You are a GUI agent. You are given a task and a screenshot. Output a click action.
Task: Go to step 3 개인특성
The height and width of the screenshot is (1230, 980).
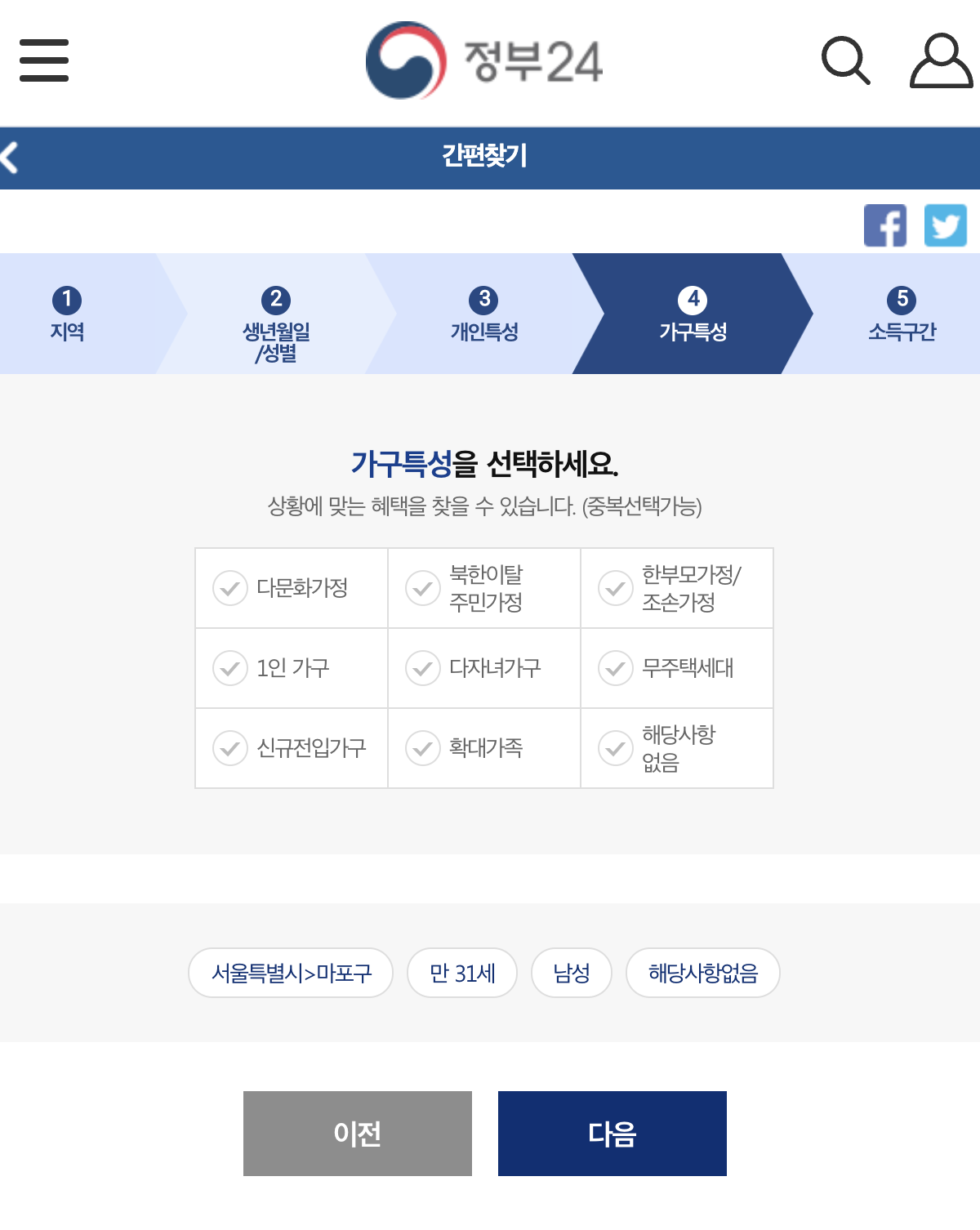click(x=485, y=314)
